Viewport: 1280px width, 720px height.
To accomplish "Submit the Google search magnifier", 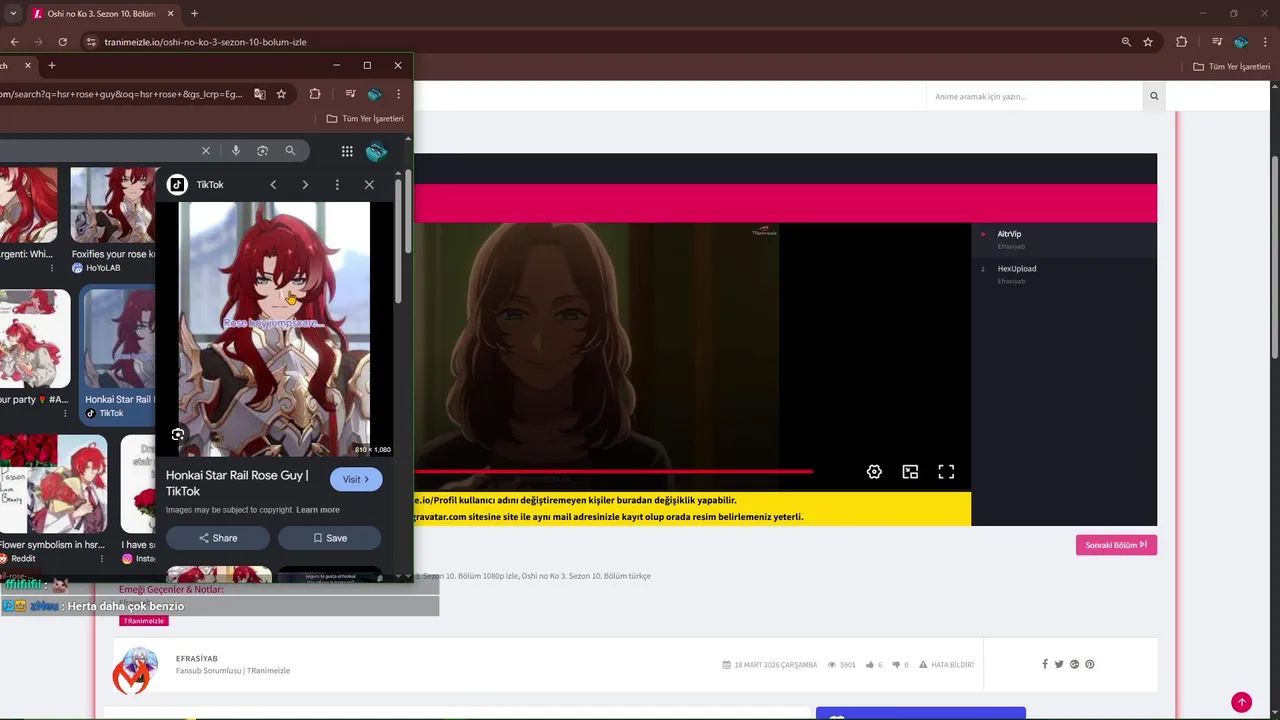I will tap(290, 151).
